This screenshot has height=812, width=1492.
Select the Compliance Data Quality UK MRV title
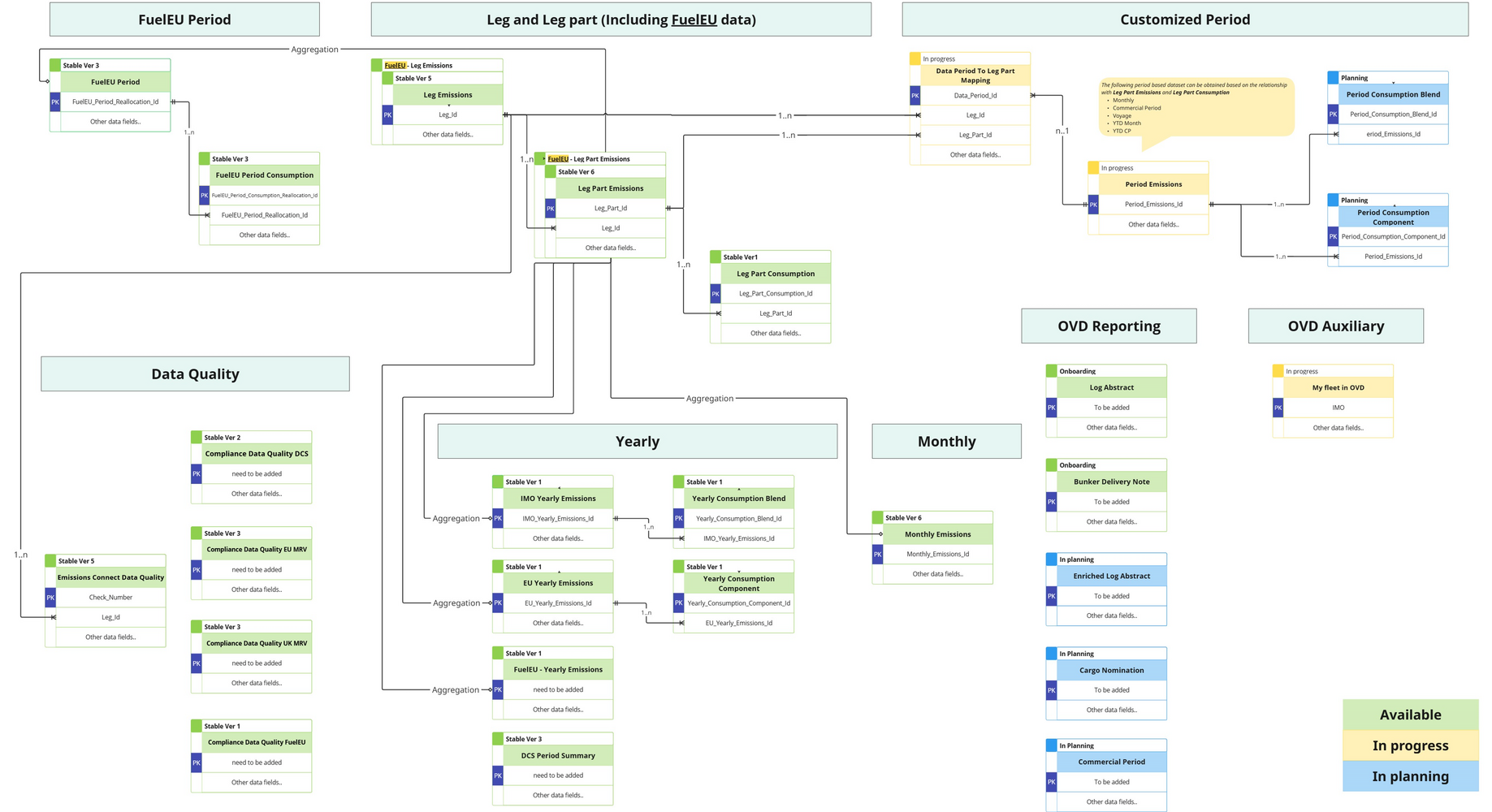click(x=257, y=643)
